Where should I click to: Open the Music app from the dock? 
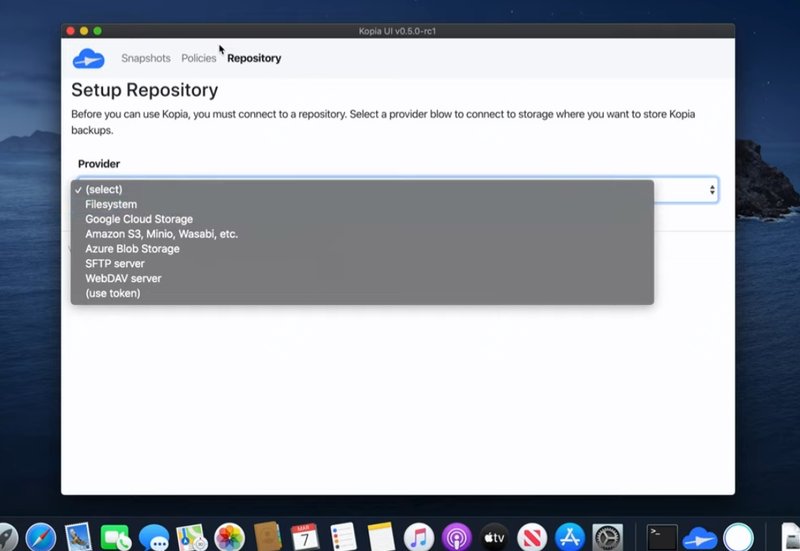point(418,538)
